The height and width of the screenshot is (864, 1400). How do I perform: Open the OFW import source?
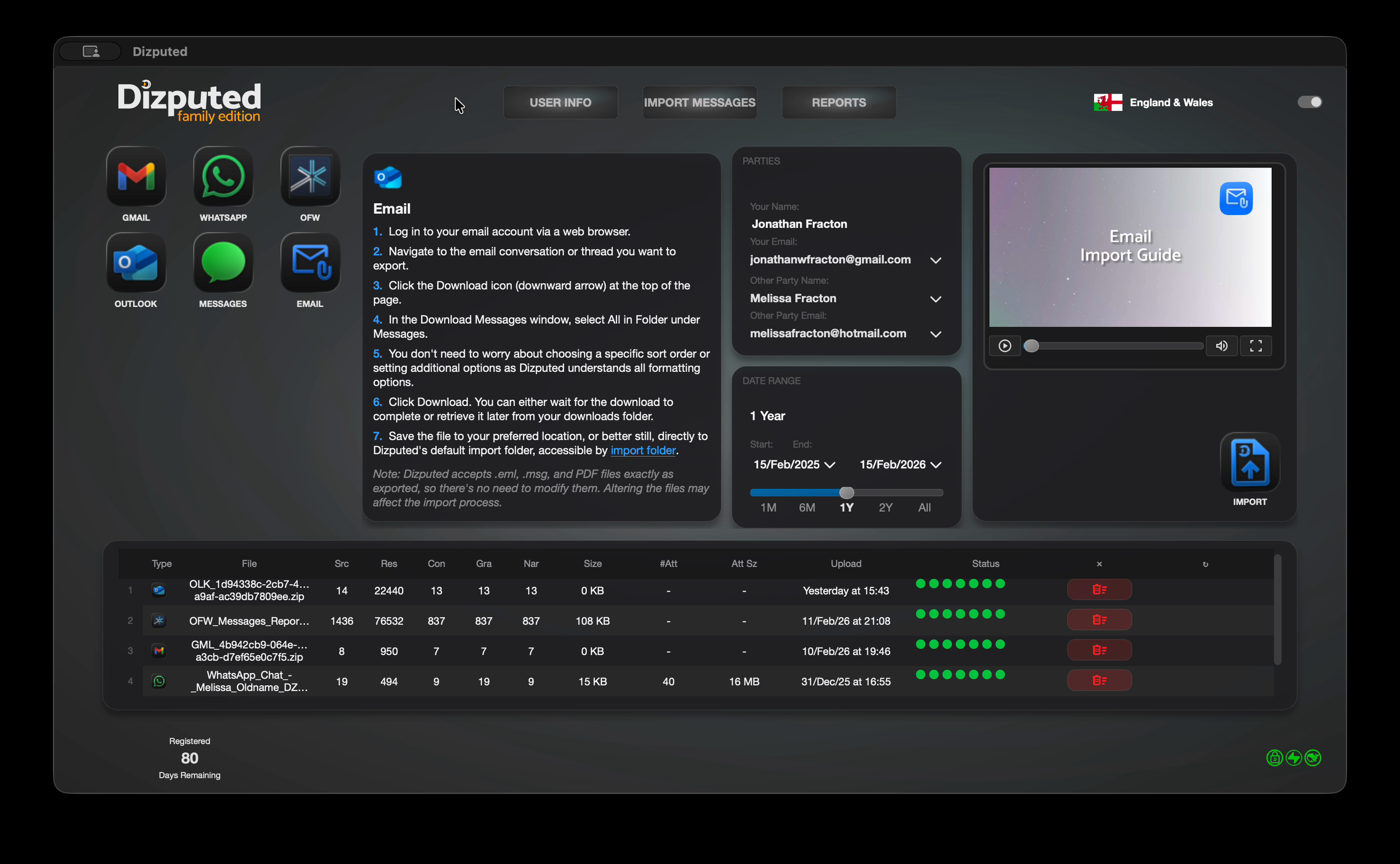[x=310, y=176]
